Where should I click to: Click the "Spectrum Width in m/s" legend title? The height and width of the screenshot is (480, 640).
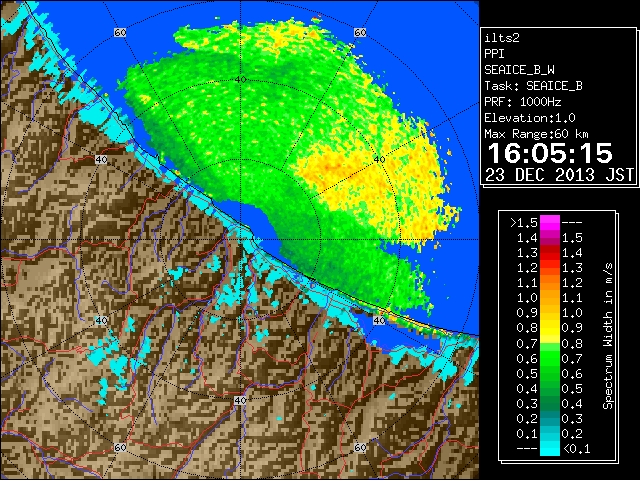coord(608,336)
